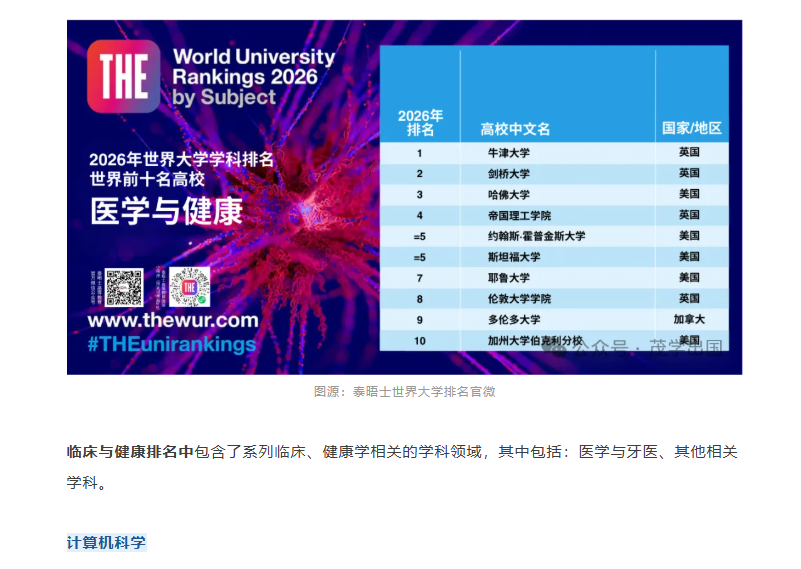
Task: Click the 帝国理工学院 entry
Action: click(x=518, y=215)
